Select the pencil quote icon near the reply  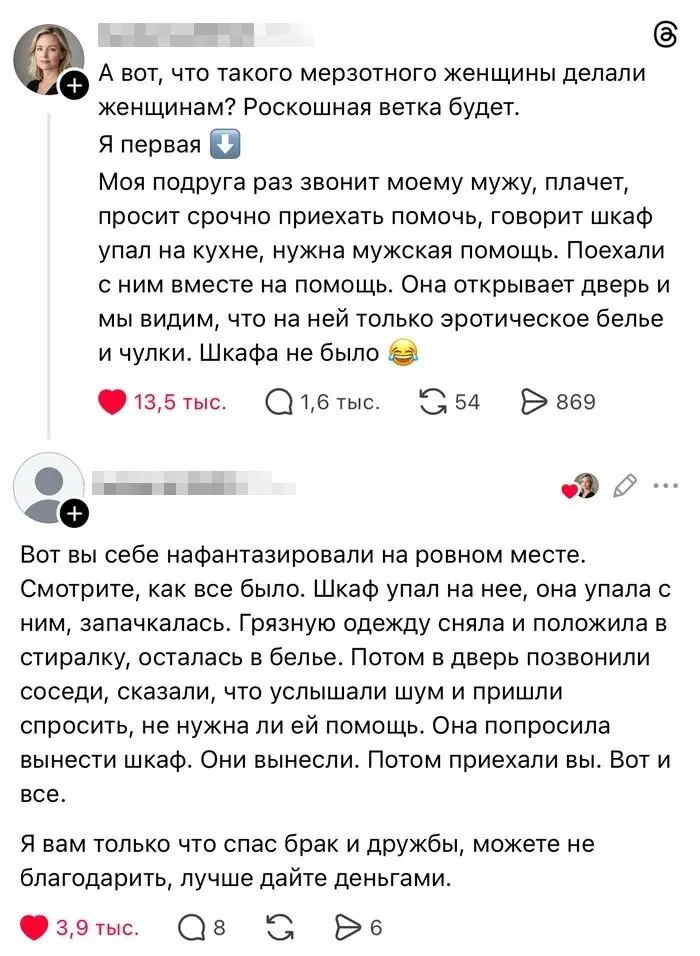tap(624, 484)
